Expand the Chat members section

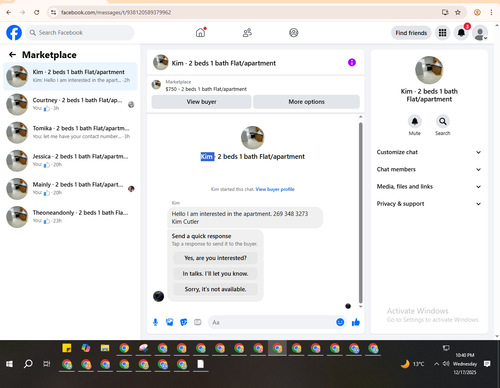coord(429,169)
